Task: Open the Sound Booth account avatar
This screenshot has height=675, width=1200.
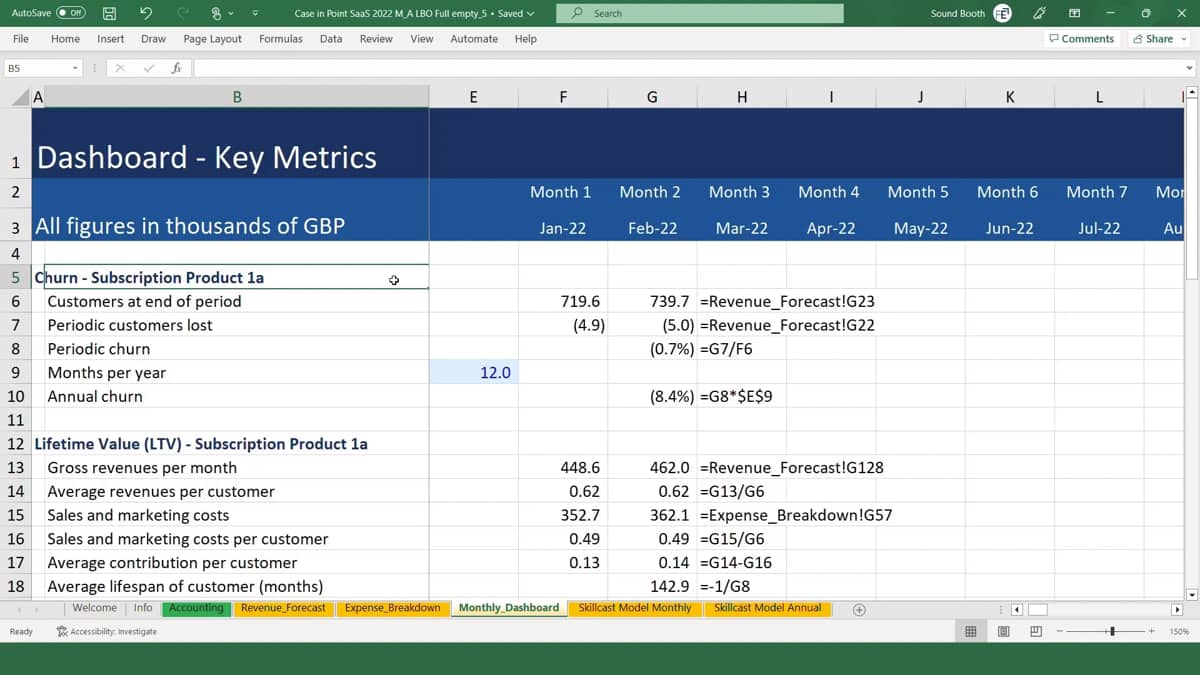Action: [x=1001, y=13]
